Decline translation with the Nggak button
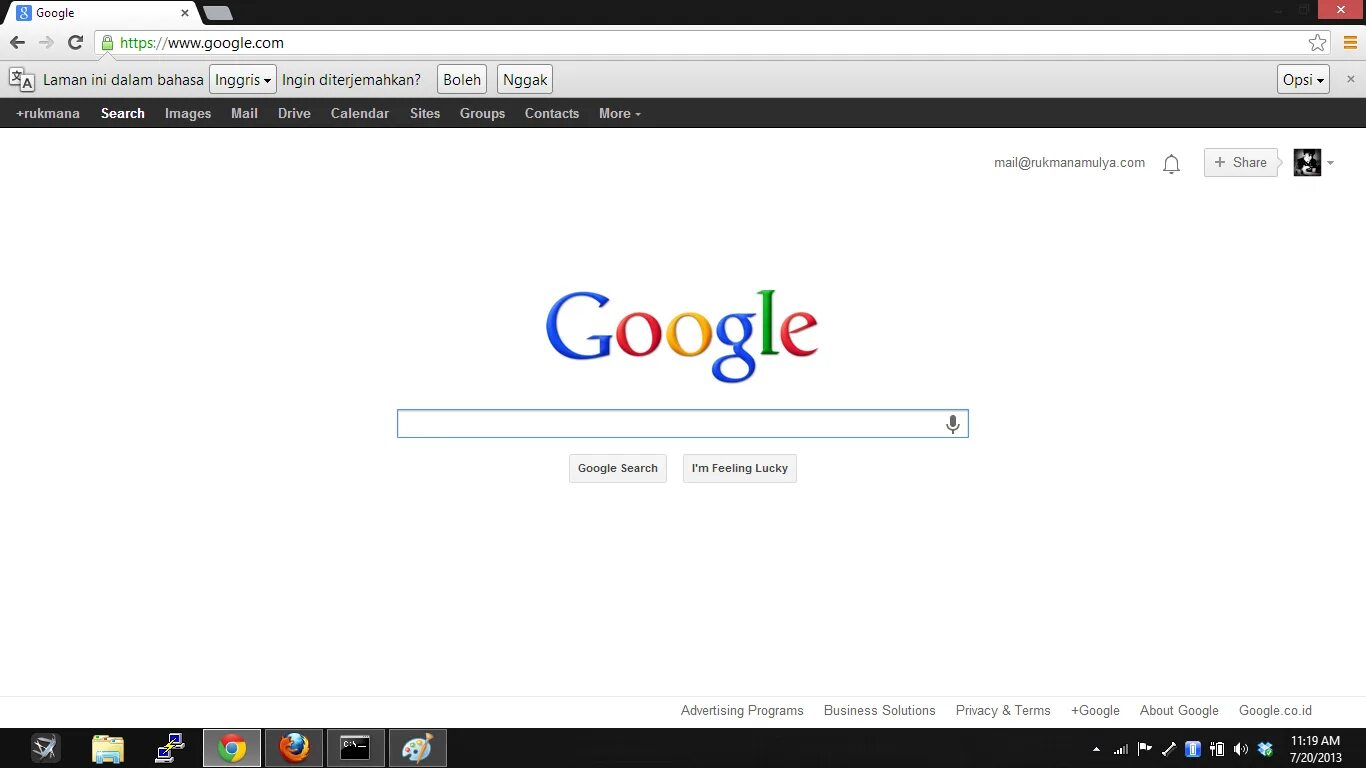 (x=525, y=80)
